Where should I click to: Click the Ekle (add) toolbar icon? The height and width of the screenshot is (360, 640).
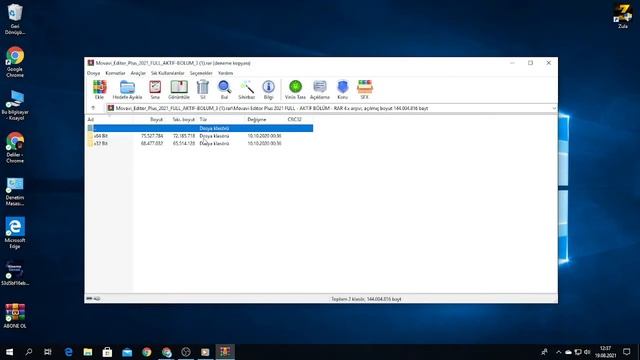pos(99,89)
